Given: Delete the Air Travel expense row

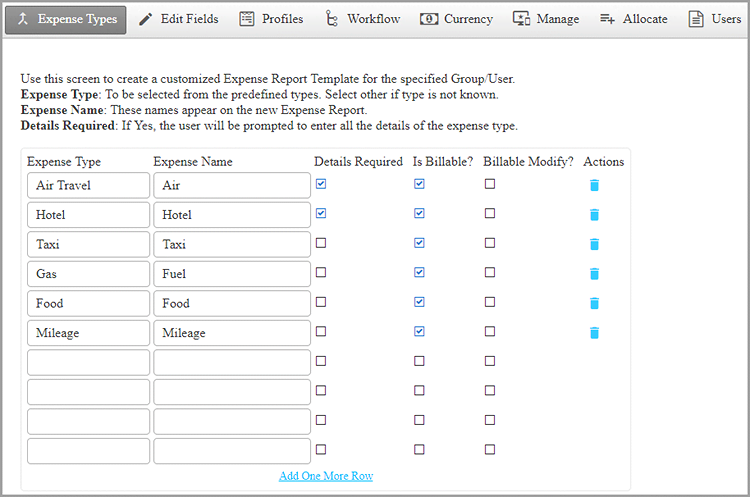Looking at the screenshot, I should click(x=594, y=185).
